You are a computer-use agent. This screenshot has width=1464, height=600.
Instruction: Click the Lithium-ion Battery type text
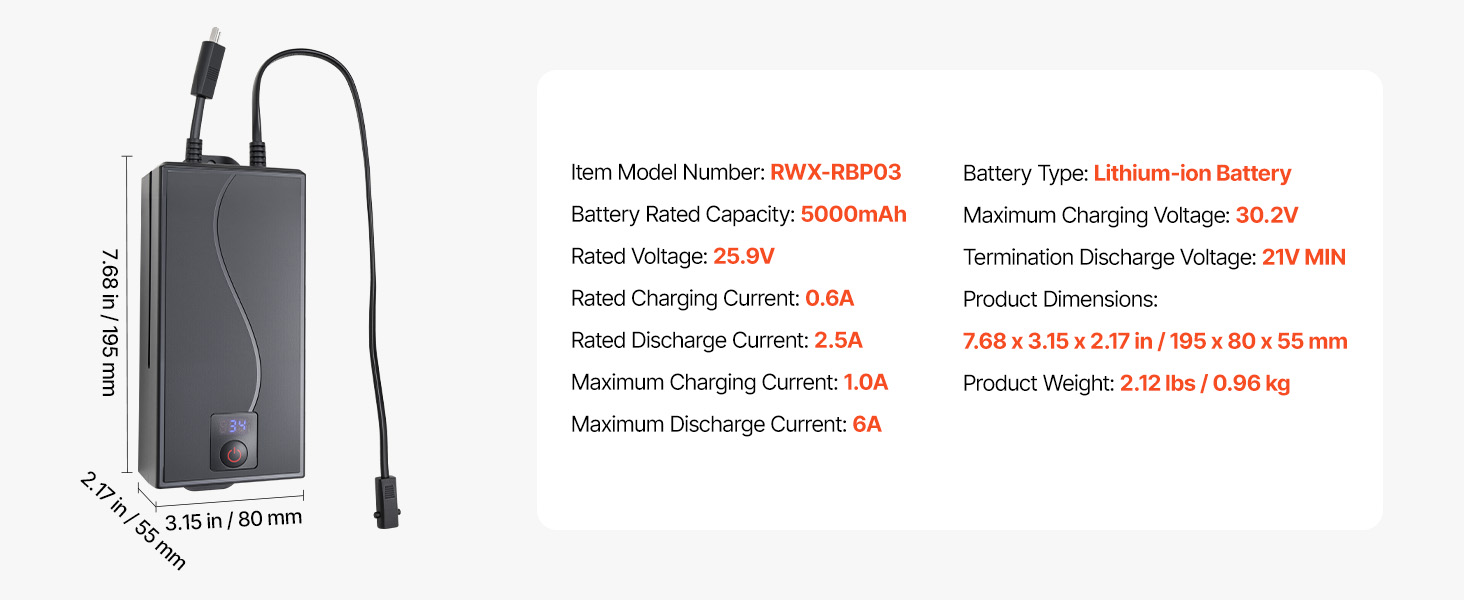tap(1192, 174)
